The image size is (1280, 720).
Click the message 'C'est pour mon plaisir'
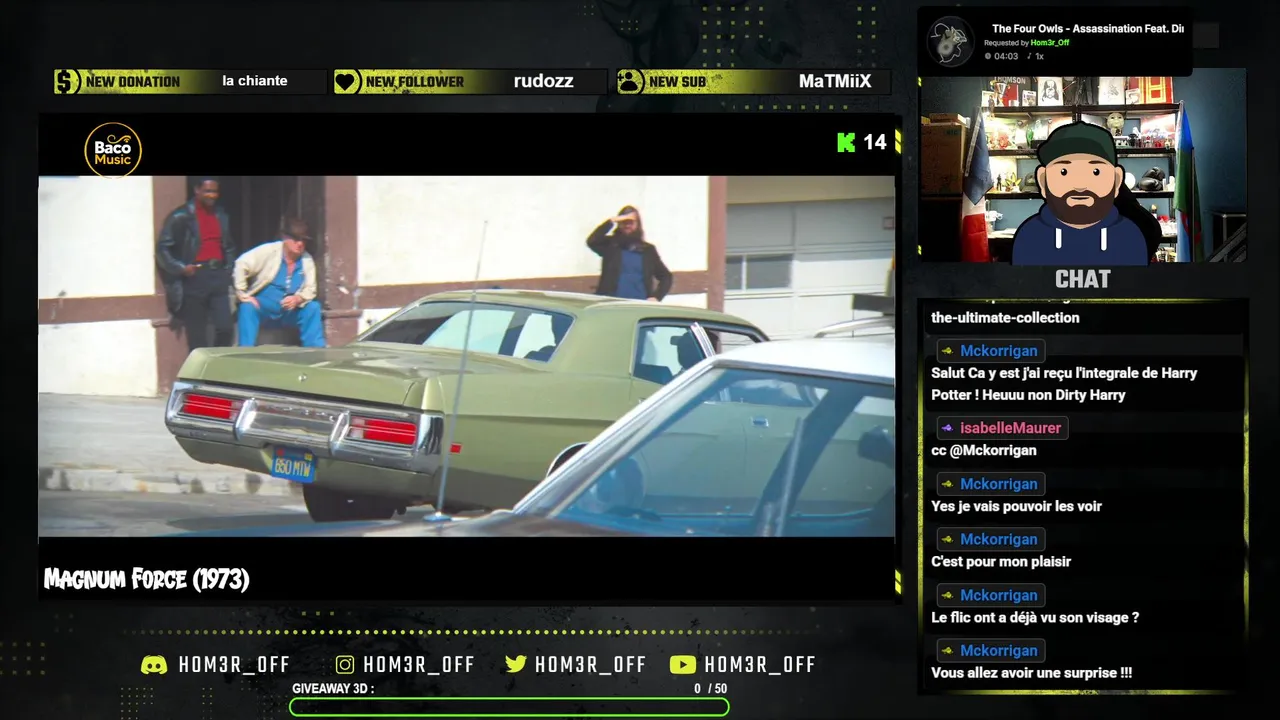point(1001,562)
